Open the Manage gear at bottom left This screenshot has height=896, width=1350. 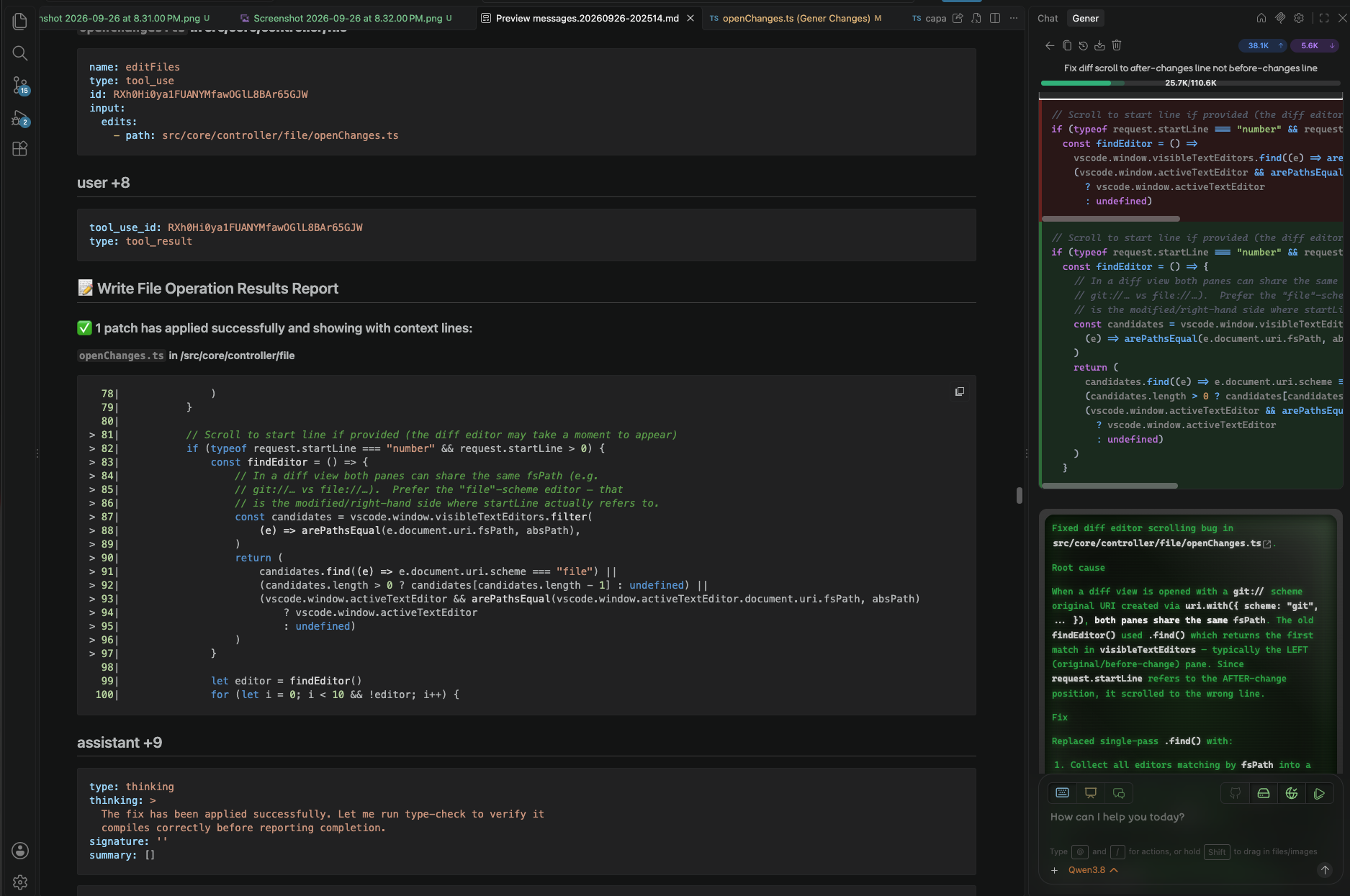pyautogui.click(x=20, y=882)
